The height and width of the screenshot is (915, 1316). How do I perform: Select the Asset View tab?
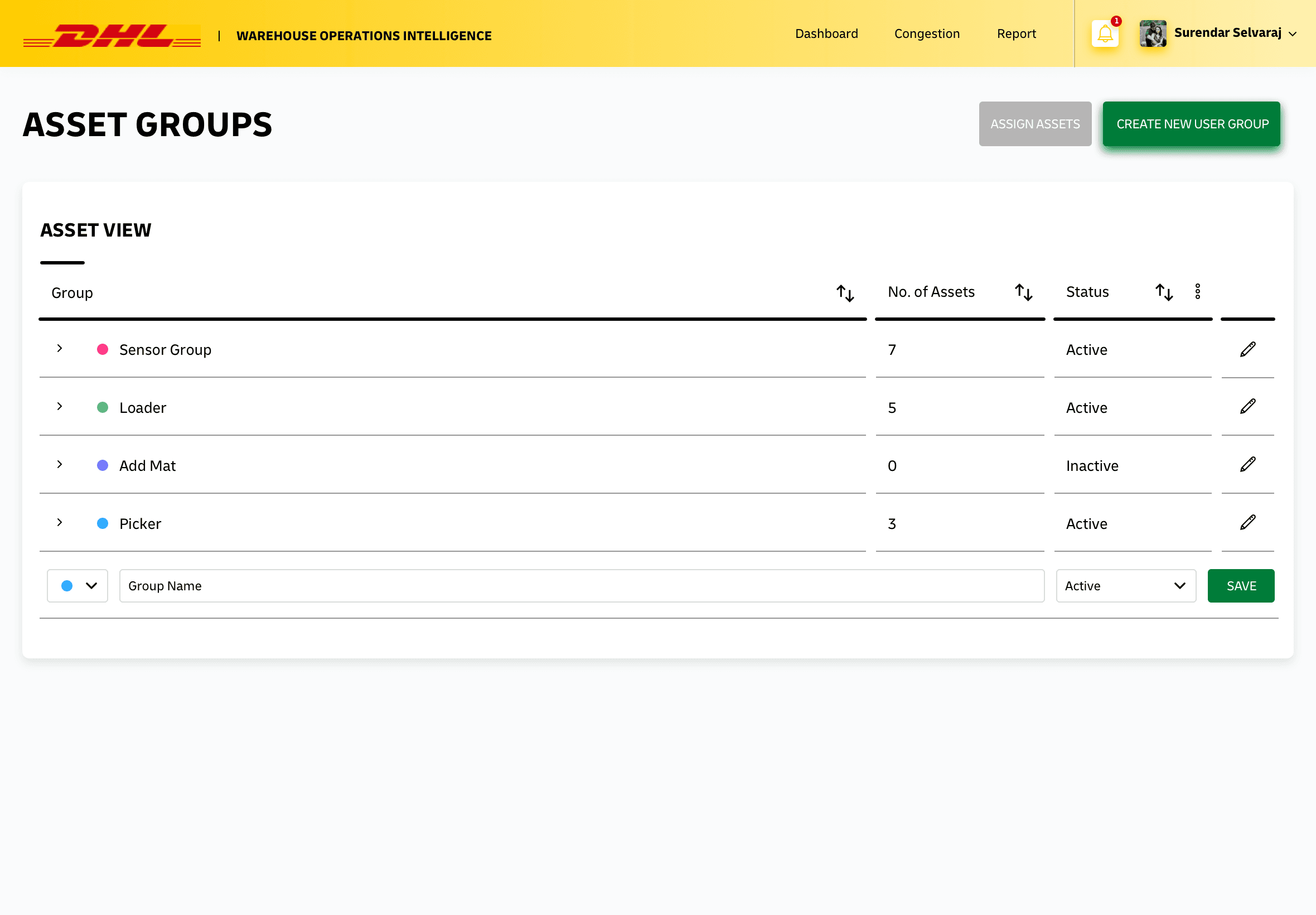coord(96,230)
